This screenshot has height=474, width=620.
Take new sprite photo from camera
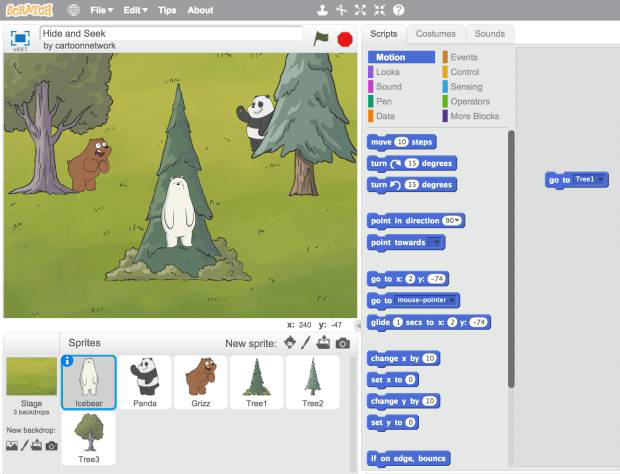click(x=343, y=343)
